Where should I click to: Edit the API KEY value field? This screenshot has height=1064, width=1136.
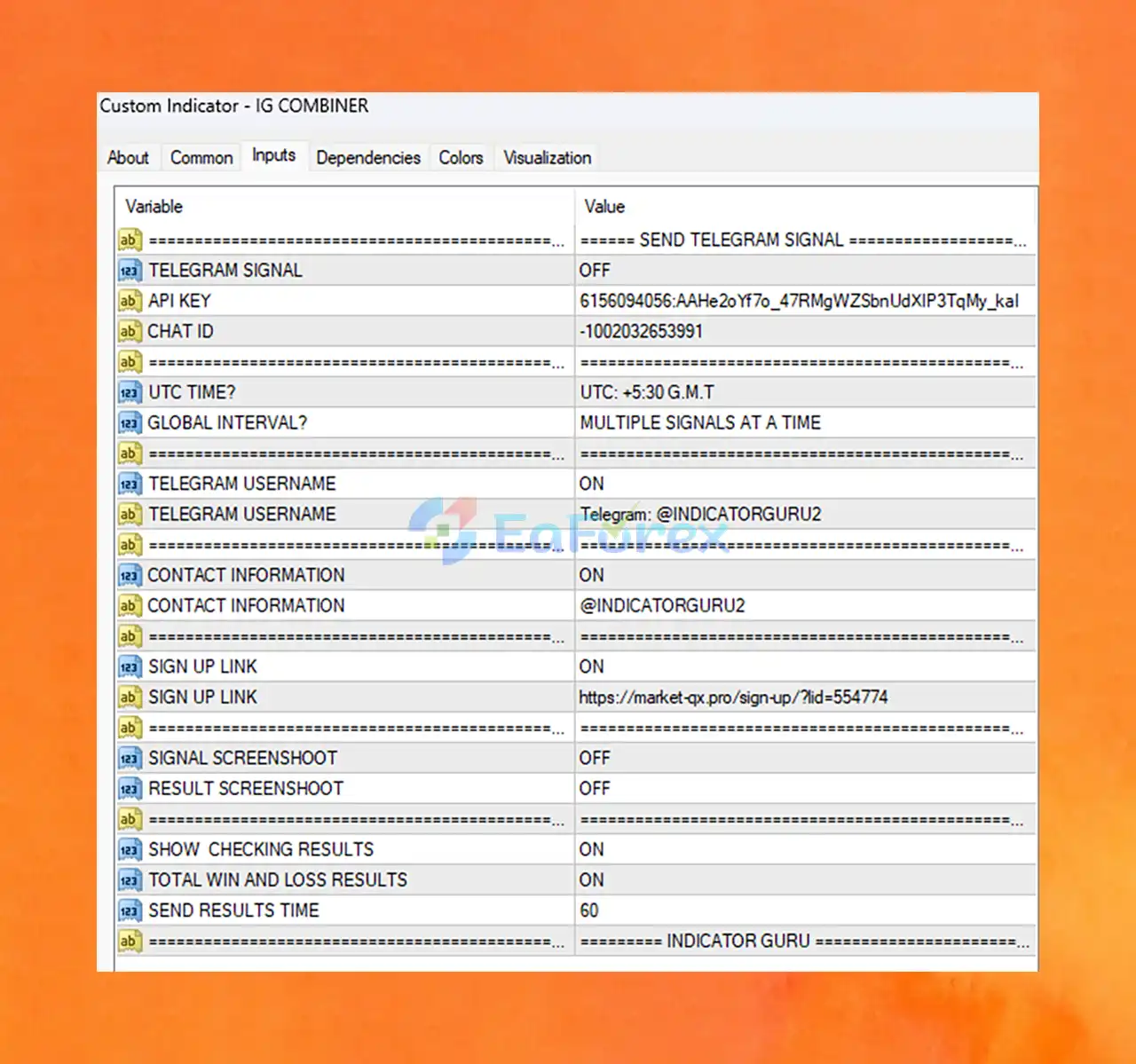(805, 301)
